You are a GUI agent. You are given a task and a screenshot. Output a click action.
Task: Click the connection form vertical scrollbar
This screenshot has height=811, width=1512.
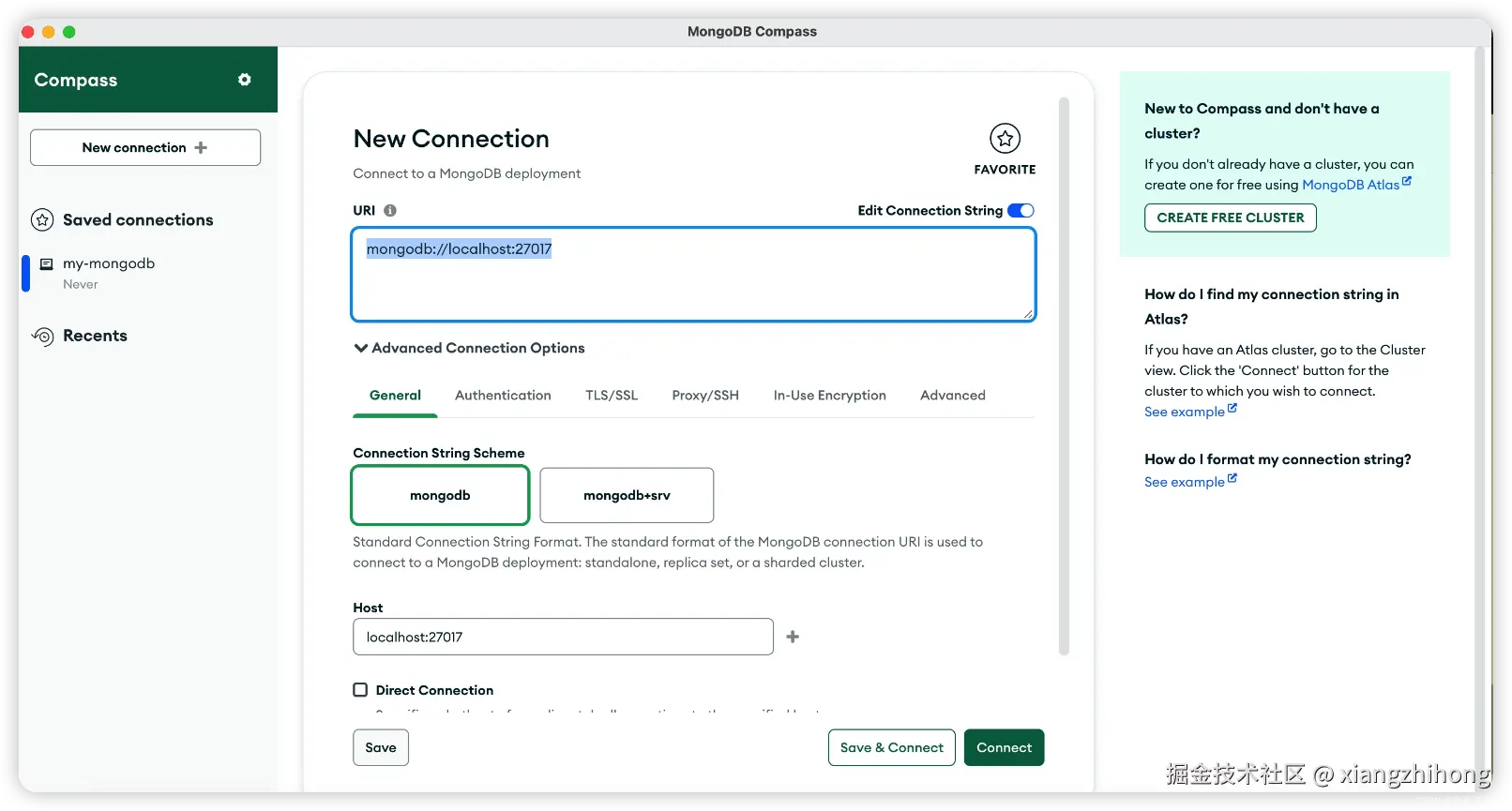pyautogui.click(x=1064, y=375)
